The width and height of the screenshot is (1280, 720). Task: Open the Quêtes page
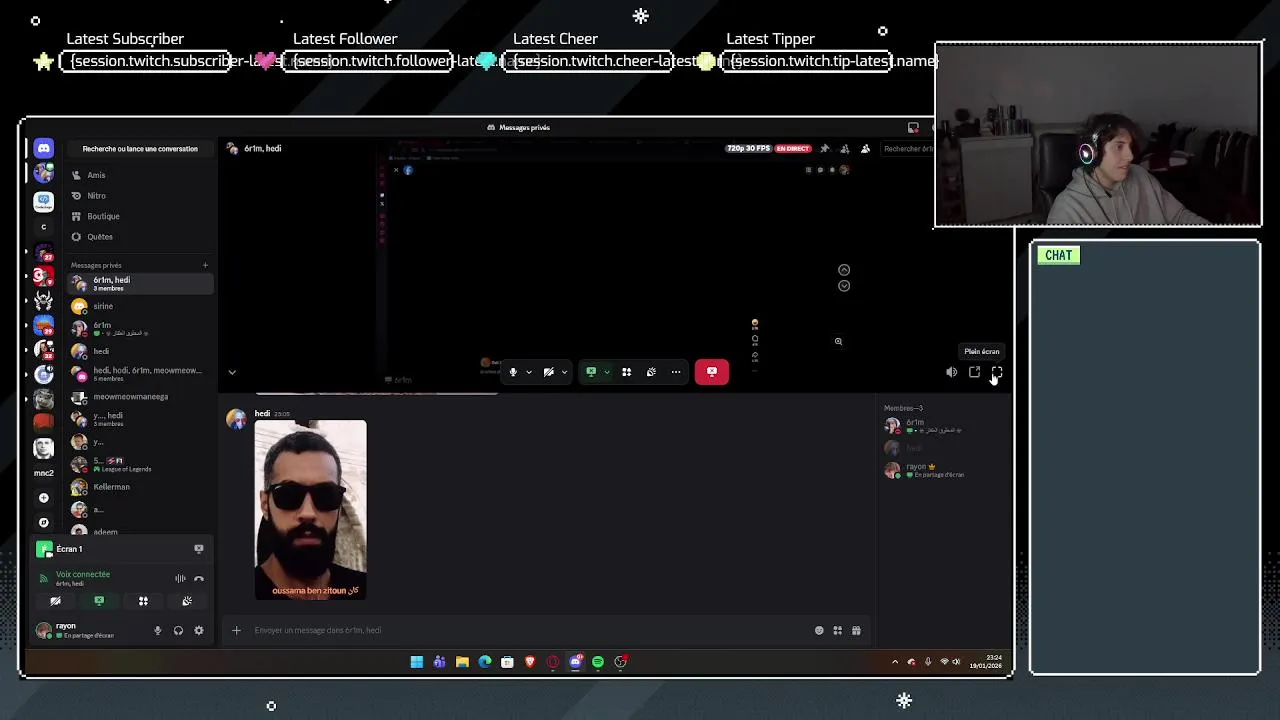(140, 237)
